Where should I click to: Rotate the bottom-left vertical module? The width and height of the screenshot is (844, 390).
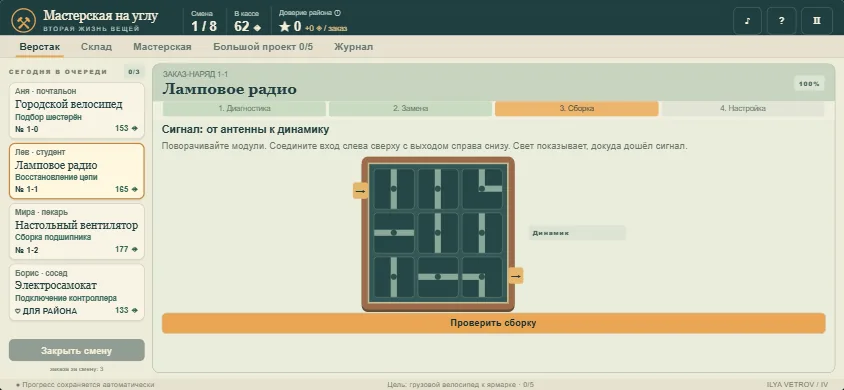click(393, 277)
